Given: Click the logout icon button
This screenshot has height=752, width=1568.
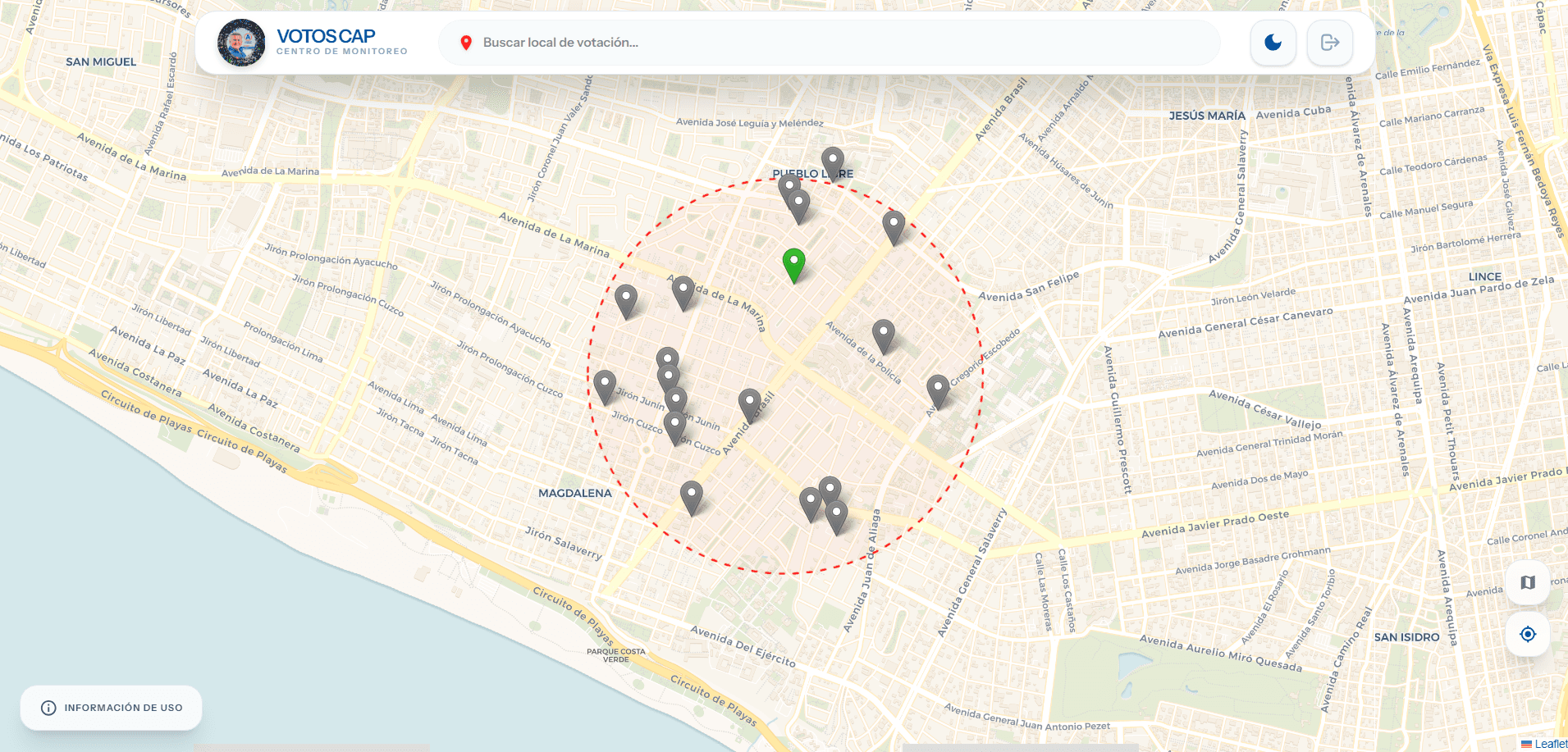Looking at the screenshot, I should click(1330, 43).
